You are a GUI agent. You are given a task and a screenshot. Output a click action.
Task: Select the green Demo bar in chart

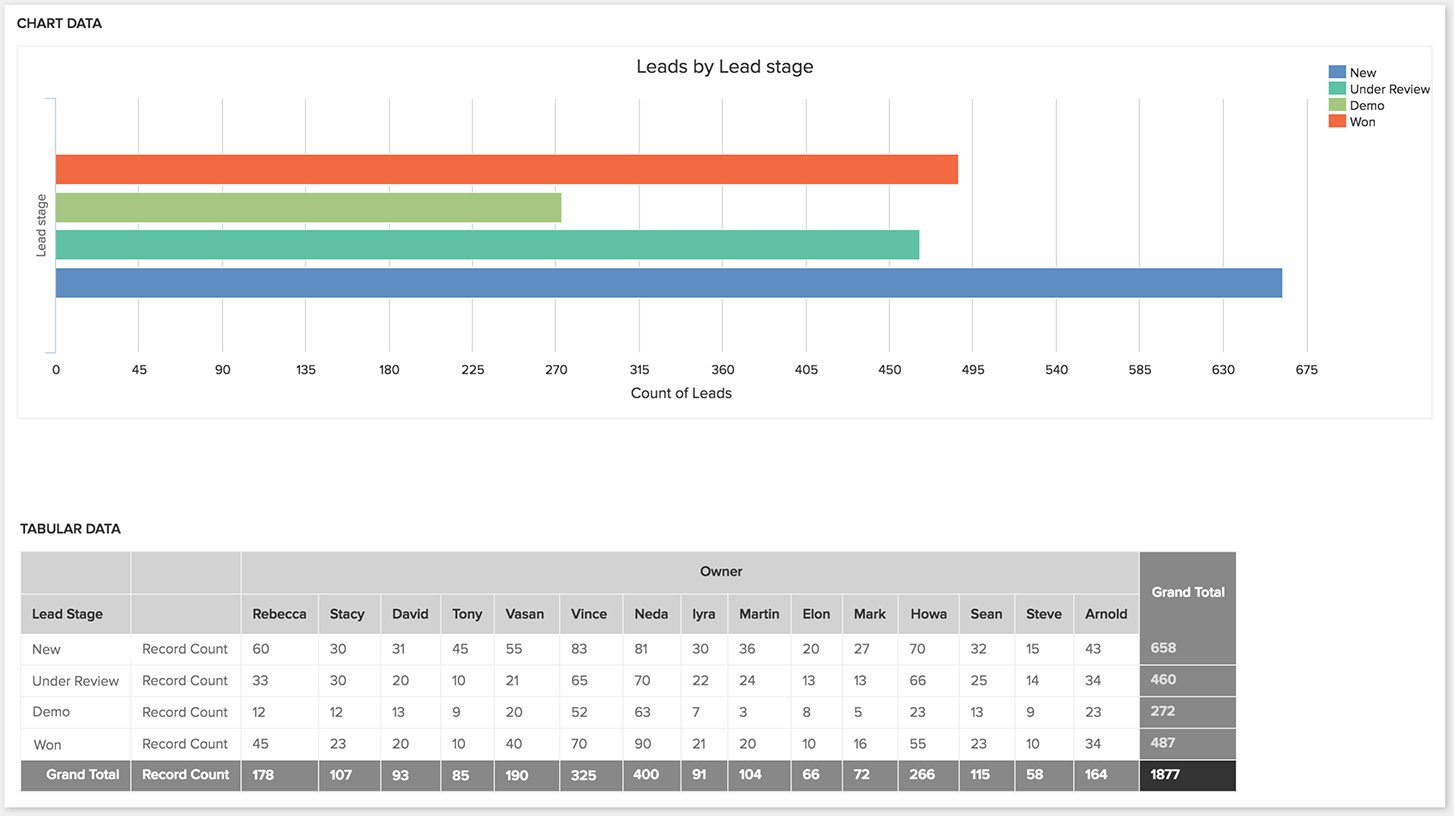tap(308, 207)
